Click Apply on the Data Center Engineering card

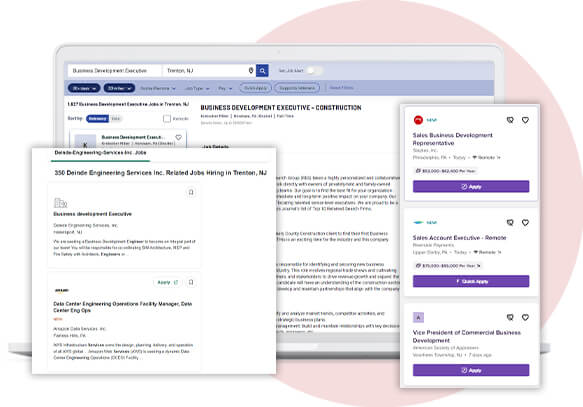point(167,282)
